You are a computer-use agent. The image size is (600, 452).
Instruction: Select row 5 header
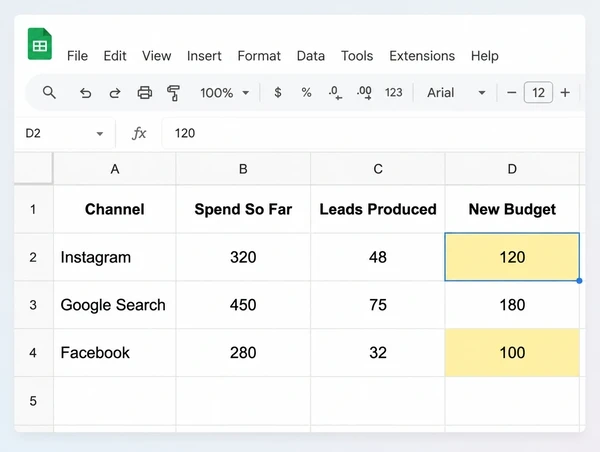(34, 401)
